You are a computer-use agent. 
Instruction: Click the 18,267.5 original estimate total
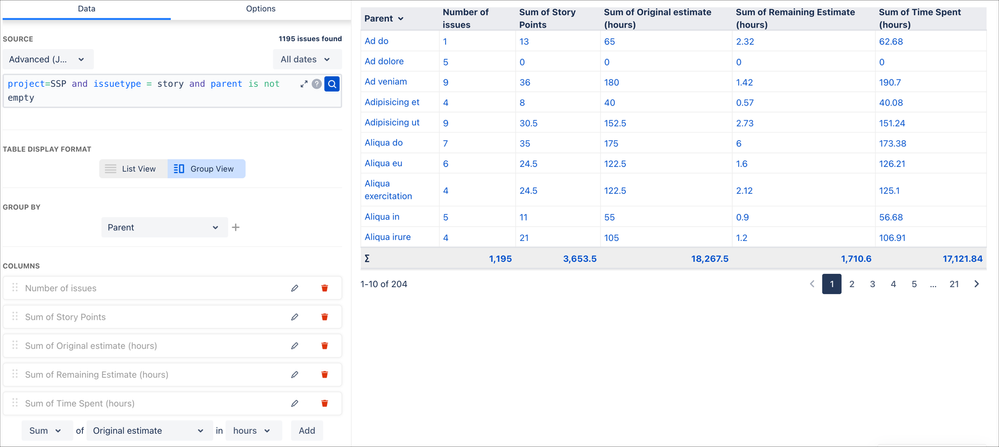(711, 259)
